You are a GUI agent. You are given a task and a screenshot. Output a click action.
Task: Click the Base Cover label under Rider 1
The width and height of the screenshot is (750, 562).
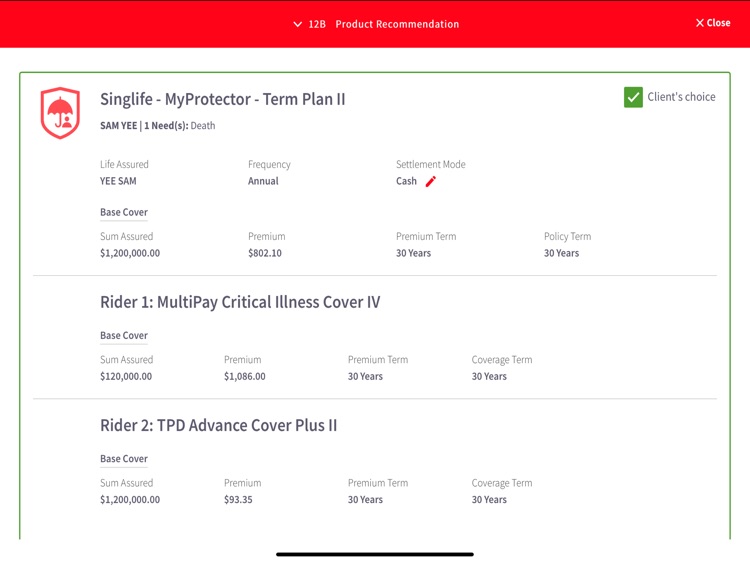tap(124, 336)
